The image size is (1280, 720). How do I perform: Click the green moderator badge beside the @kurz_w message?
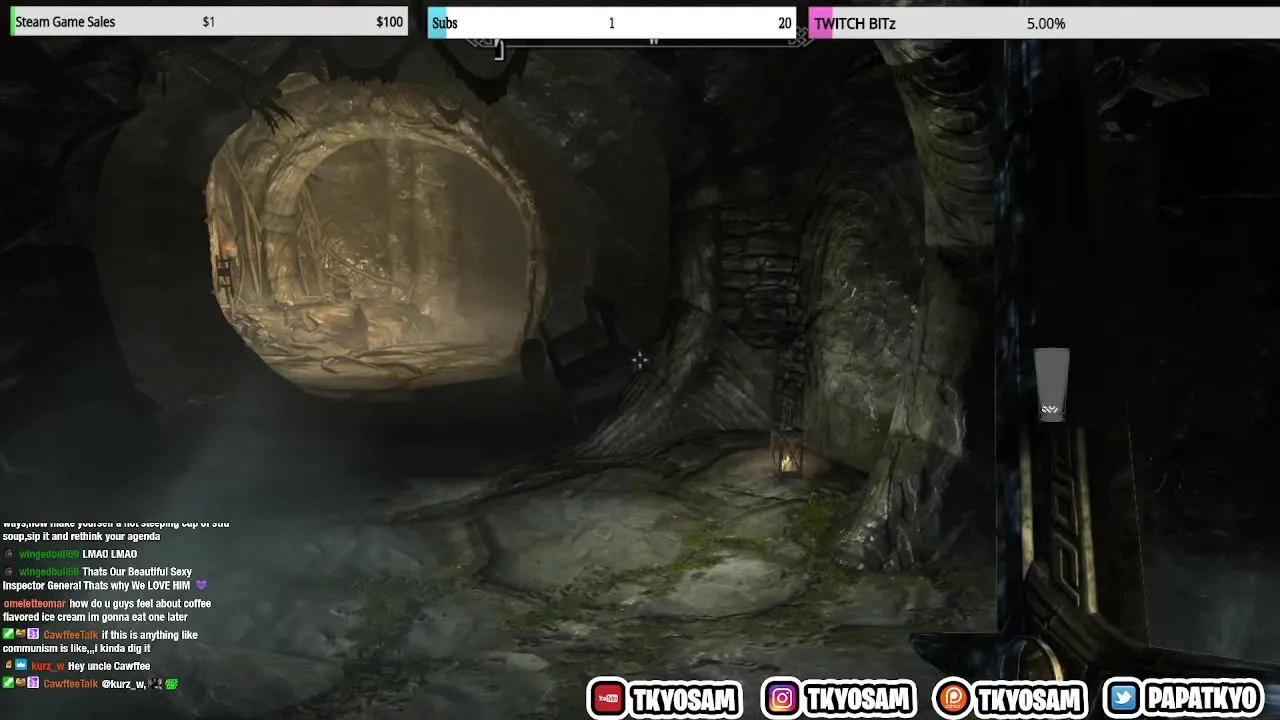[8, 683]
